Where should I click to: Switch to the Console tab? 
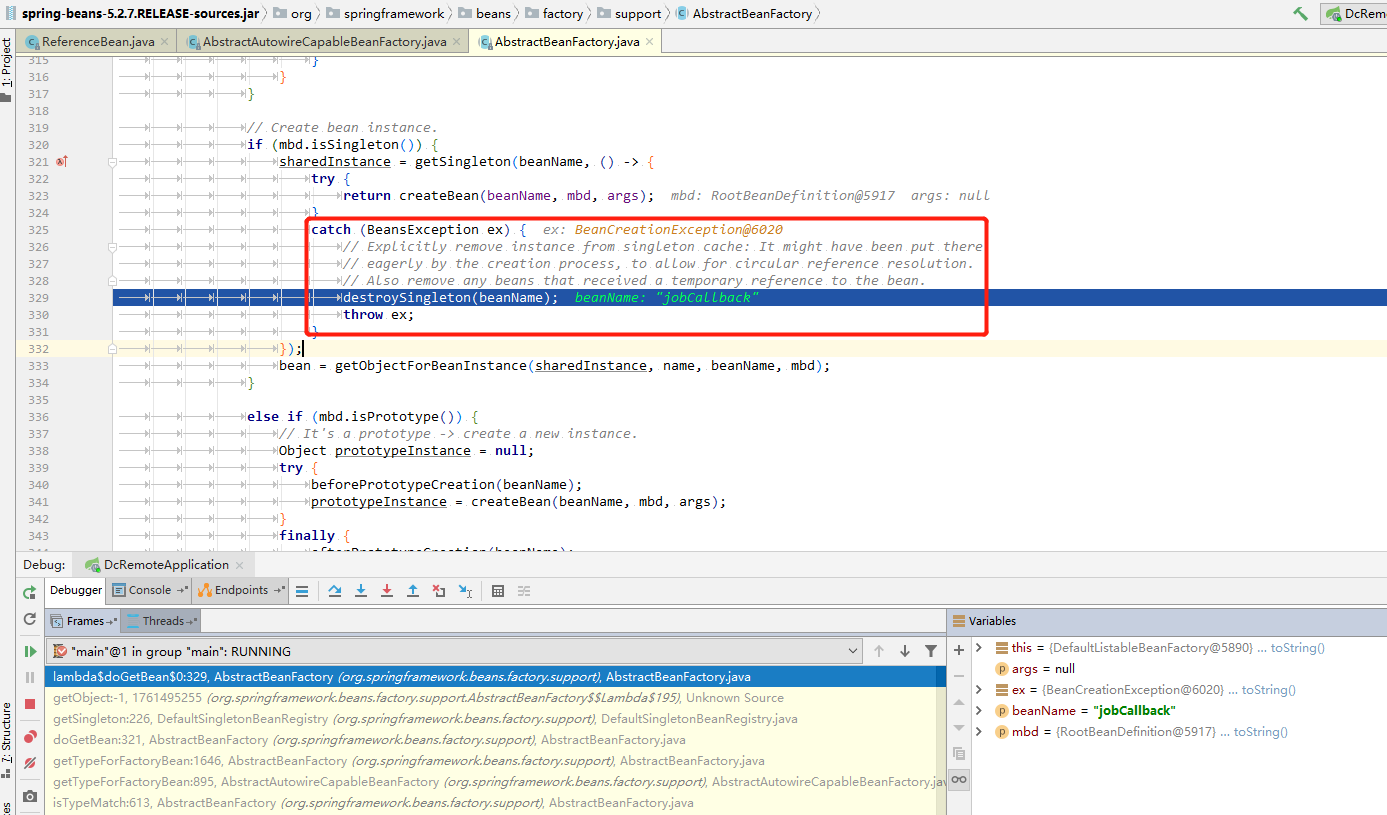click(150, 590)
